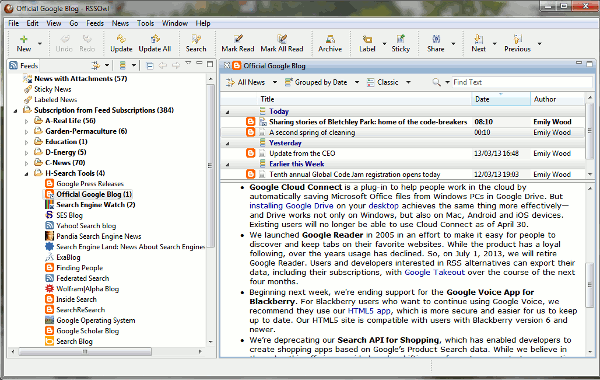Image resolution: width=600 pixels, height=380 pixels.
Task: Maximize the Feeds panel
Action: point(210,64)
